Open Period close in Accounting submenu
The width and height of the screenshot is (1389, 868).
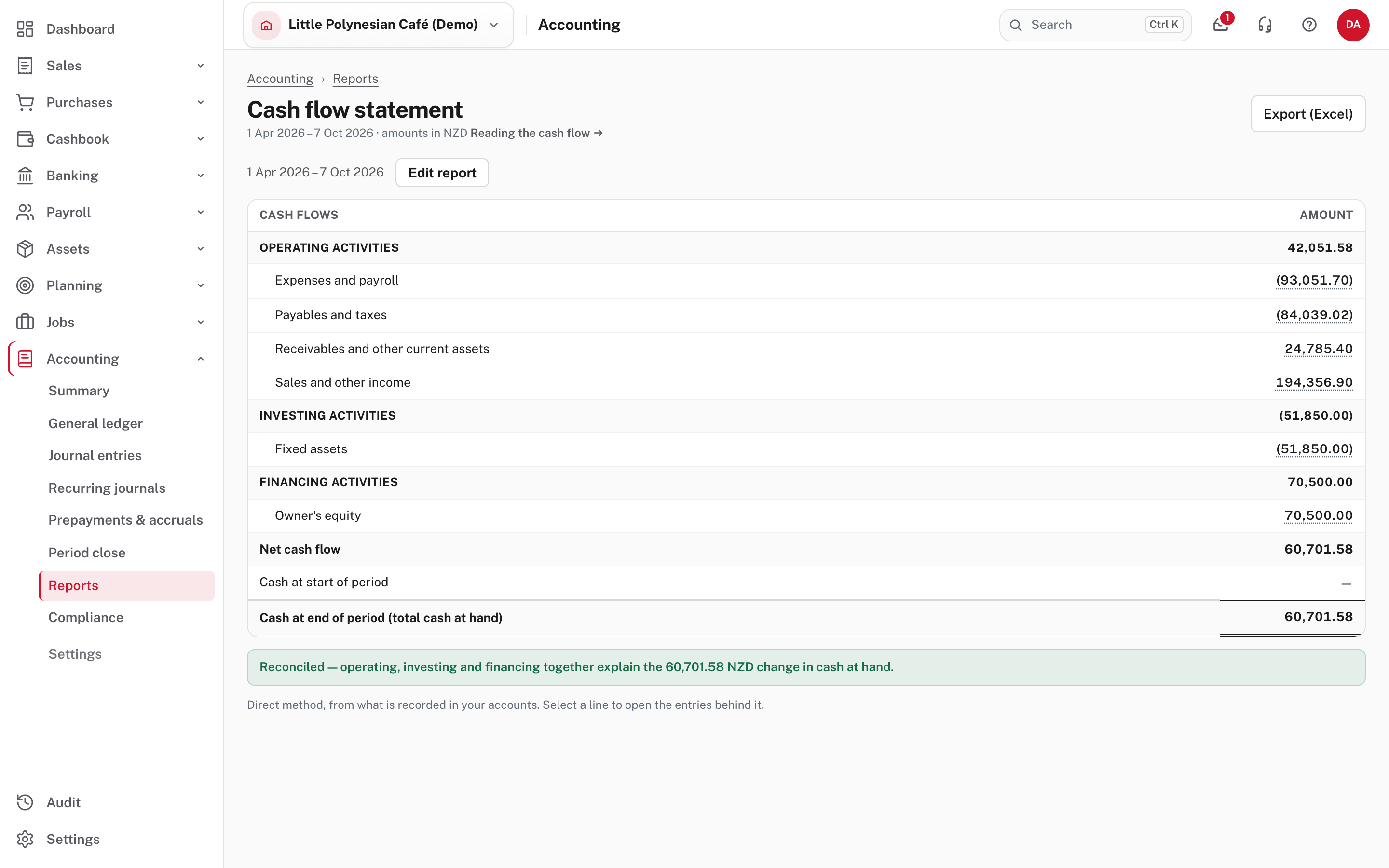(x=87, y=552)
